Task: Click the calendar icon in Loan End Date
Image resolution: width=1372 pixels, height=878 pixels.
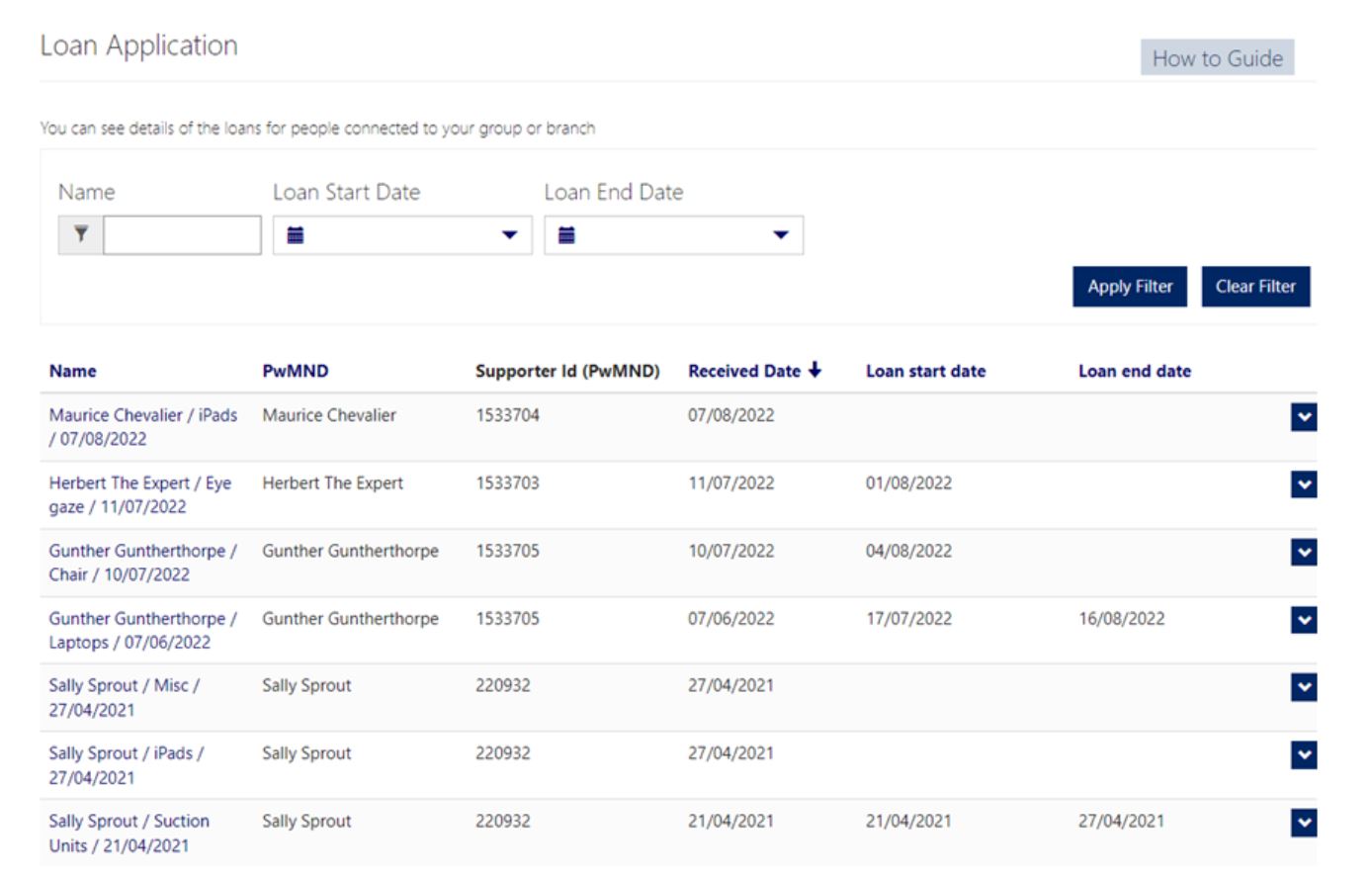Action: point(566,235)
